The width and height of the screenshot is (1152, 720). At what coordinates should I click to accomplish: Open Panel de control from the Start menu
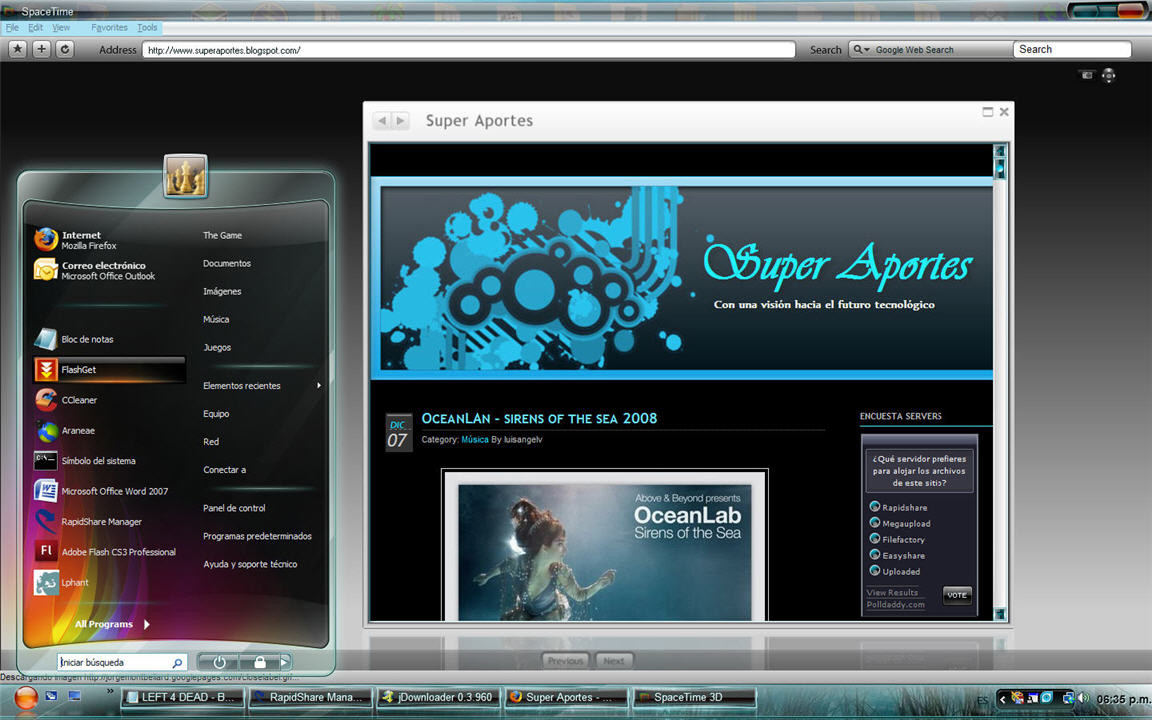click(234, 508)
